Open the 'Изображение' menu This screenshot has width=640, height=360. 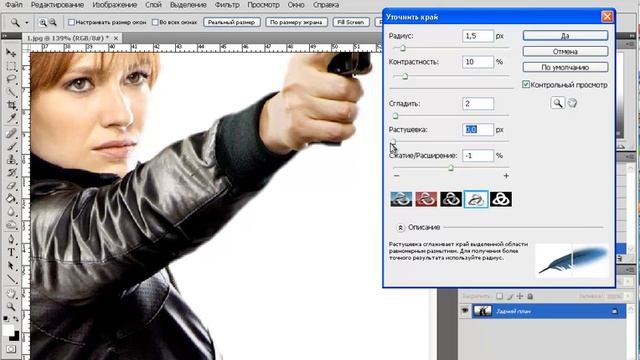[114, 5]
